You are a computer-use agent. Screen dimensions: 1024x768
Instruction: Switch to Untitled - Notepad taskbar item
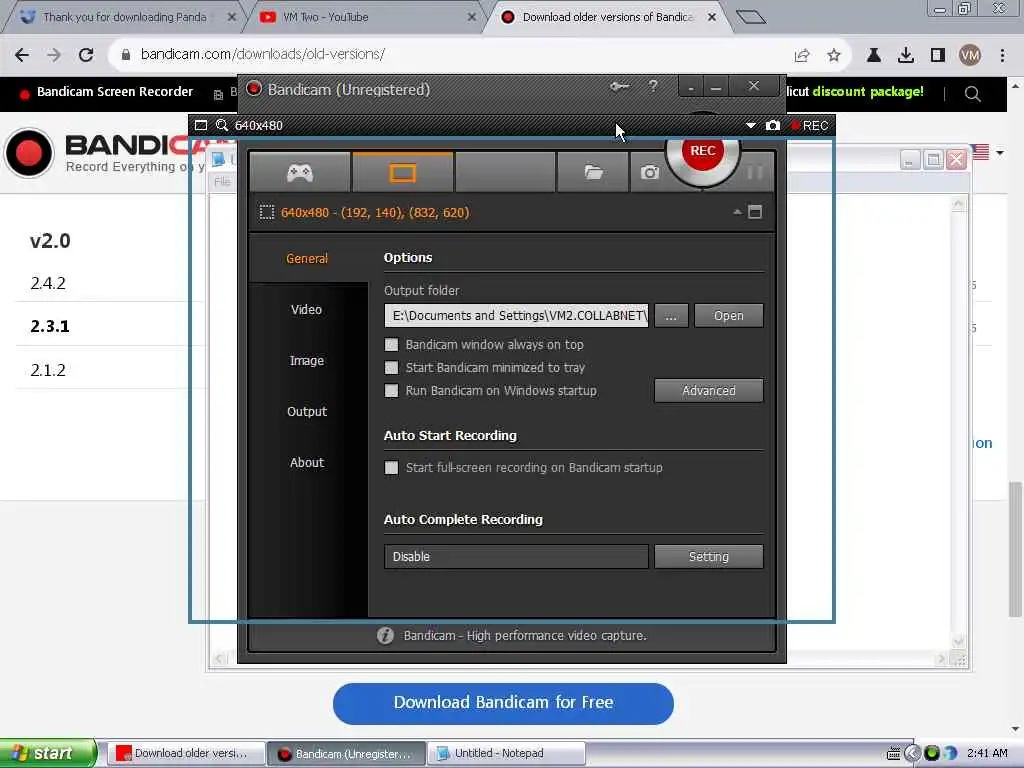coord(505,753)
